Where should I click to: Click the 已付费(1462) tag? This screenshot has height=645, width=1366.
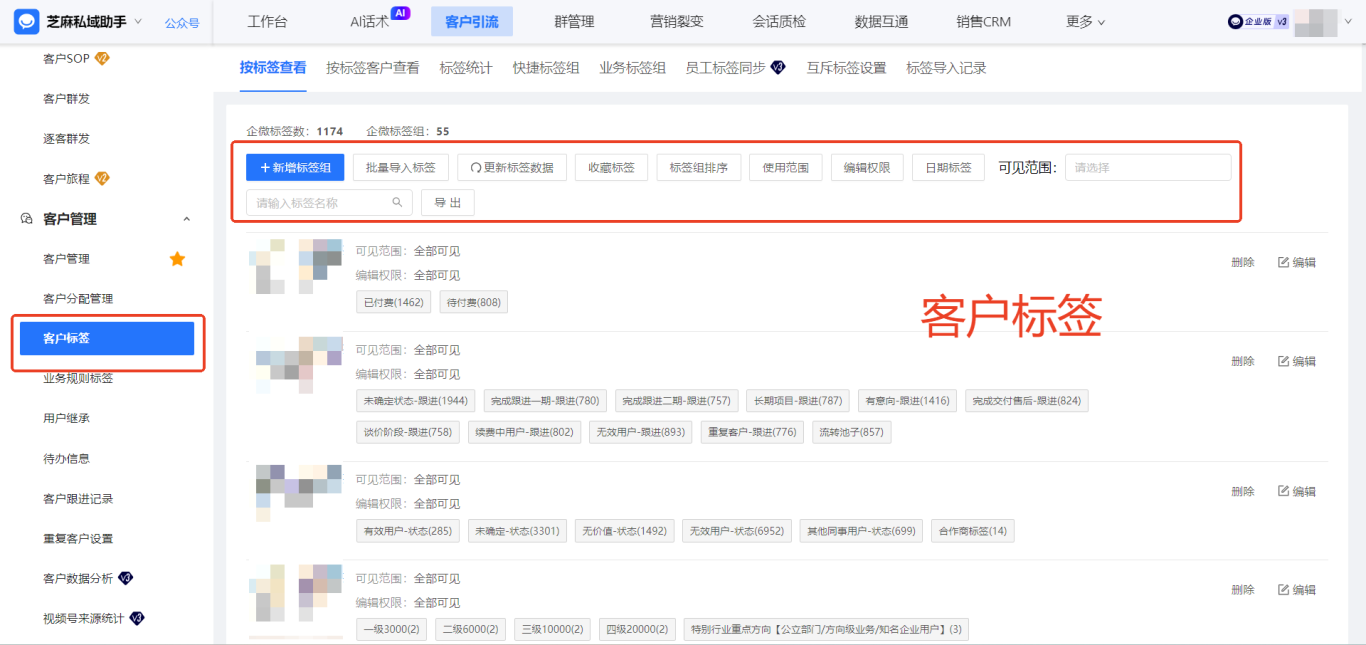point(393,302)
